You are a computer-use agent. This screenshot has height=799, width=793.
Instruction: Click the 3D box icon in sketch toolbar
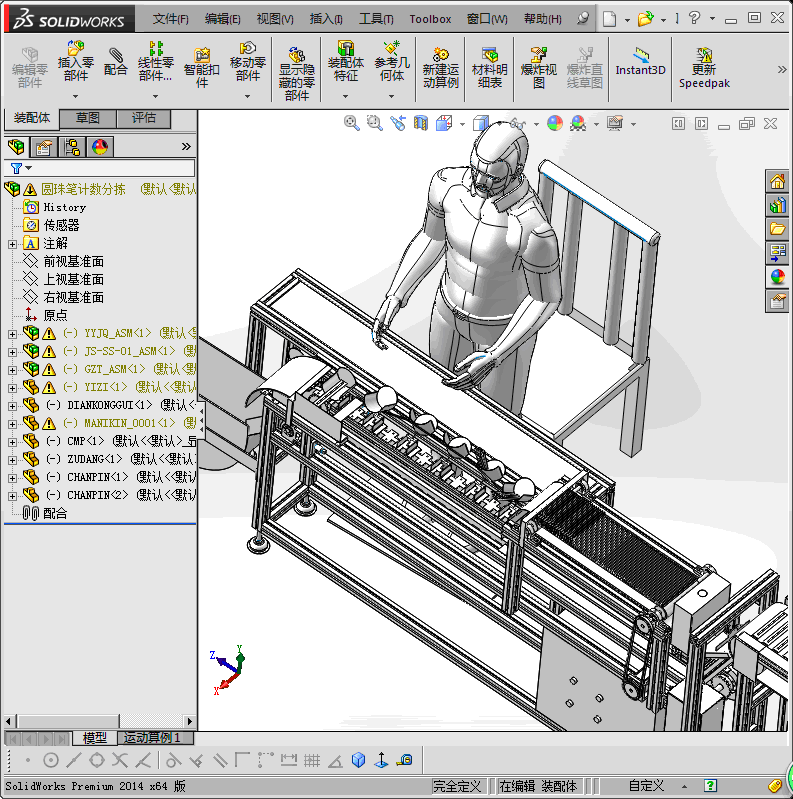(x=358, y=760)
